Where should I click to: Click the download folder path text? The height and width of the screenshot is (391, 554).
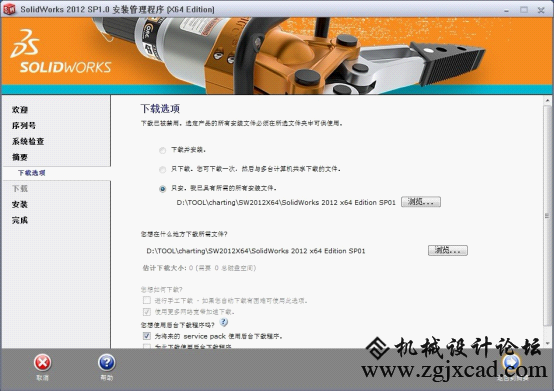tap(256, 251)
